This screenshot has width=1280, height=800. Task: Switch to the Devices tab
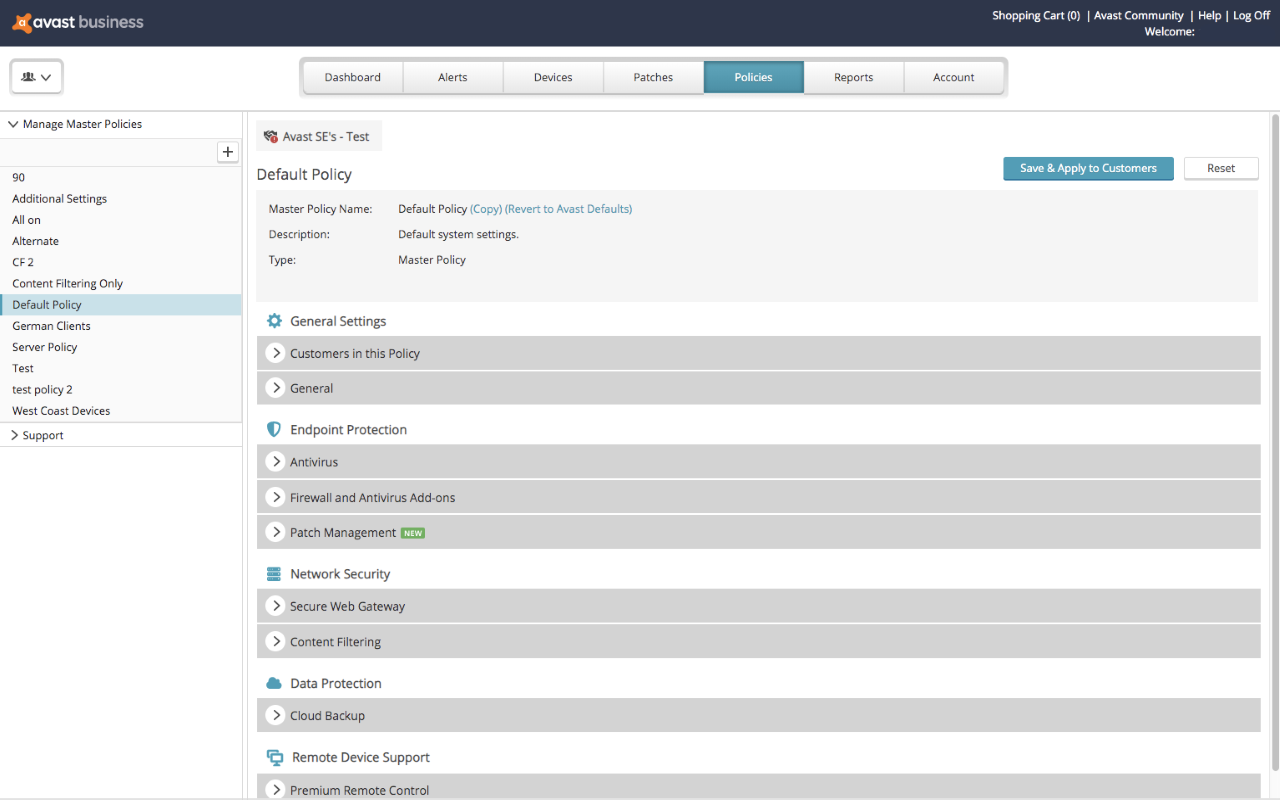click(x=553, y=77)
